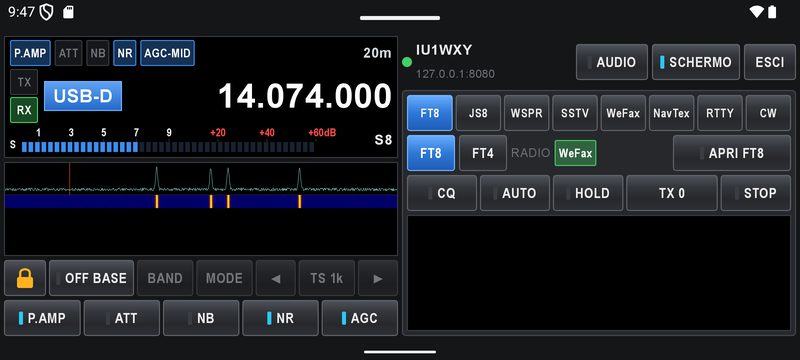The image size is (800, 360).
Task: Switch to the CW tab
Action: click(x=768, y=113)
